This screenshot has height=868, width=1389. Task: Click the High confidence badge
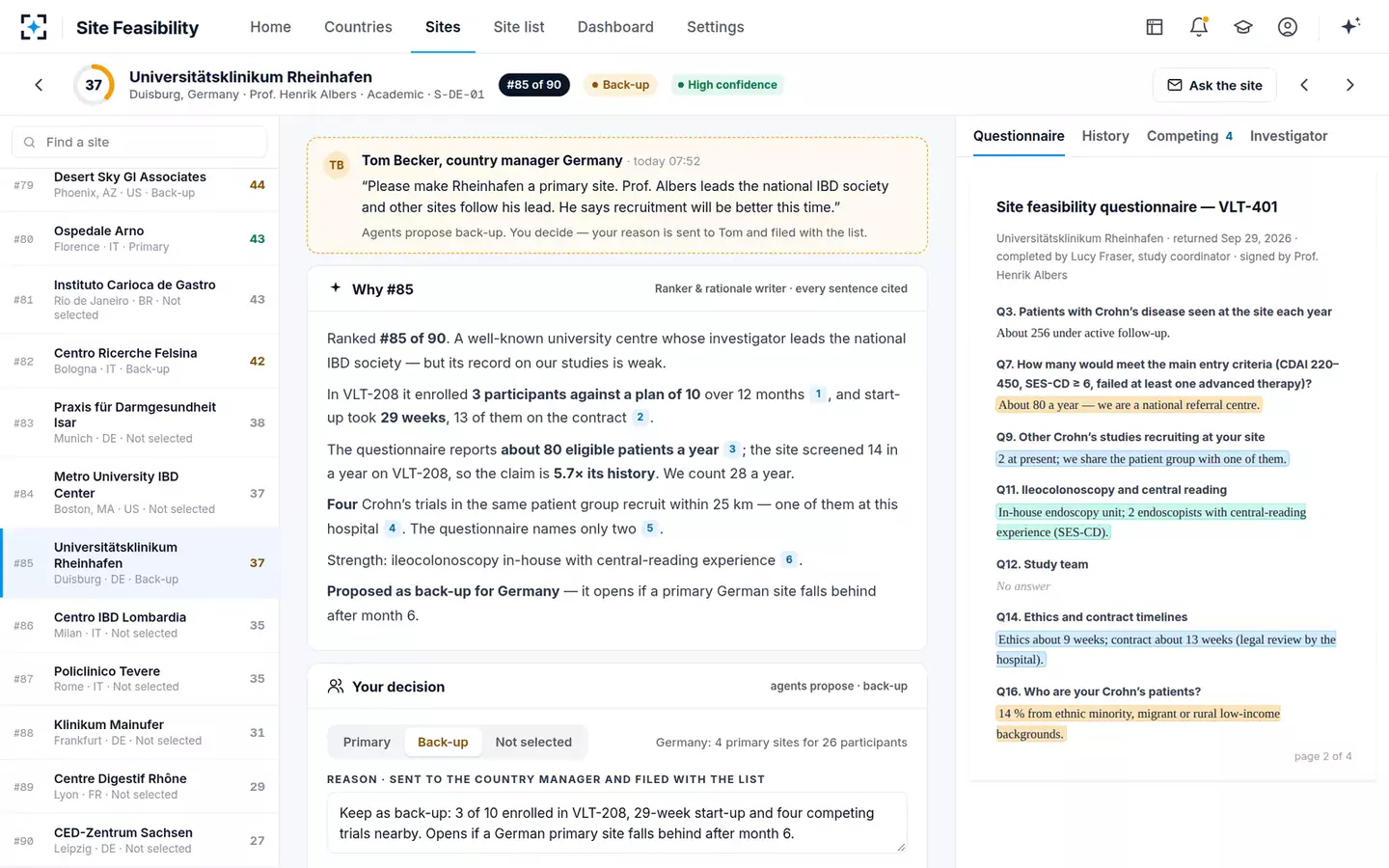tap(727, 85)
